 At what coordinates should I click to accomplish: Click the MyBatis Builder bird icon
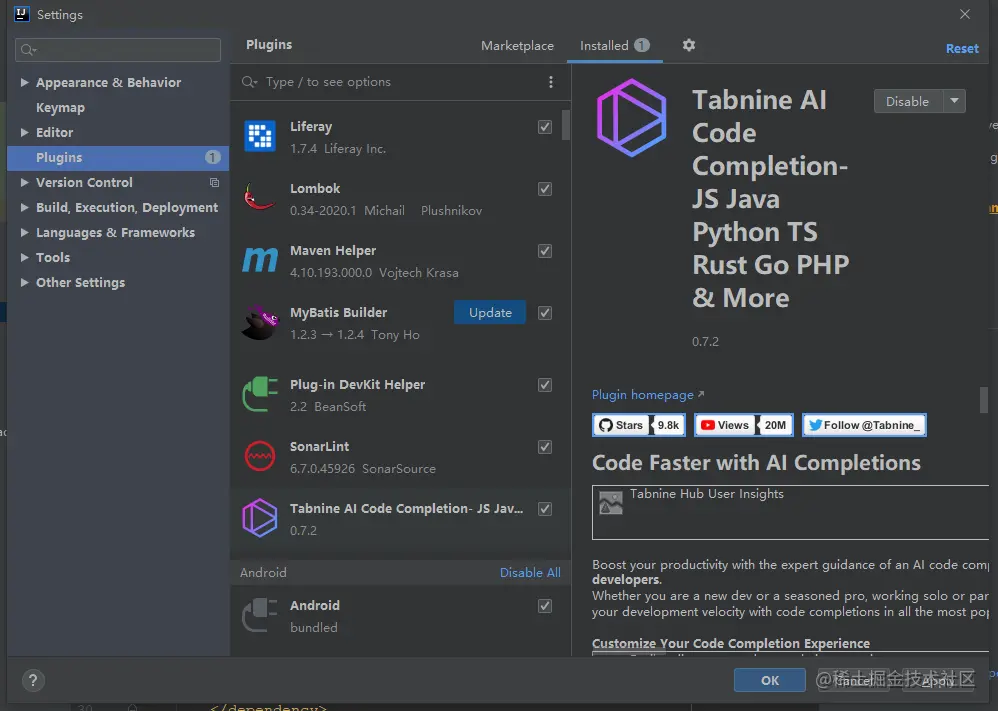259,322
